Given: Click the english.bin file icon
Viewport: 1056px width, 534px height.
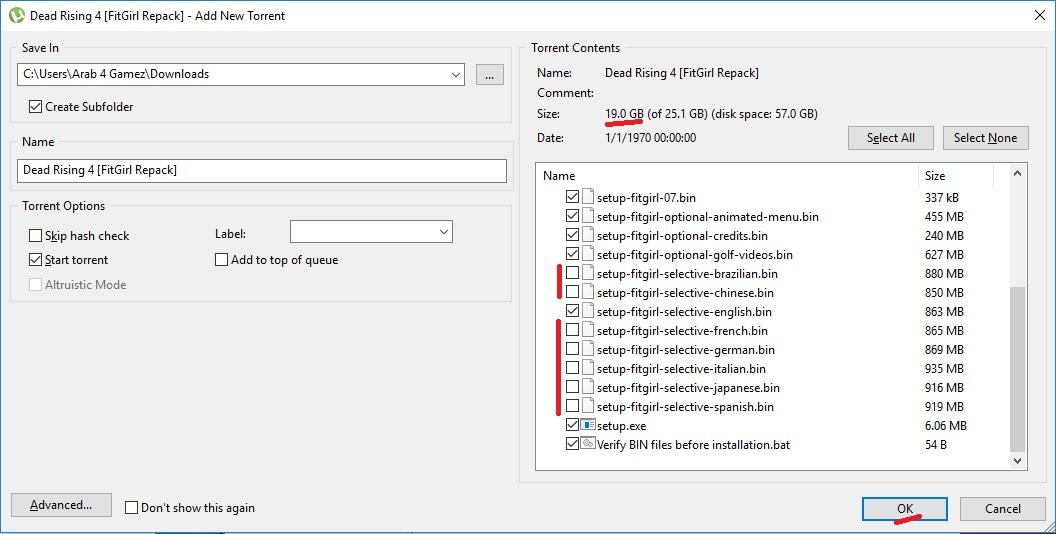Looking at the screenshot, I should pyautogui.click(x=588, y=312).
